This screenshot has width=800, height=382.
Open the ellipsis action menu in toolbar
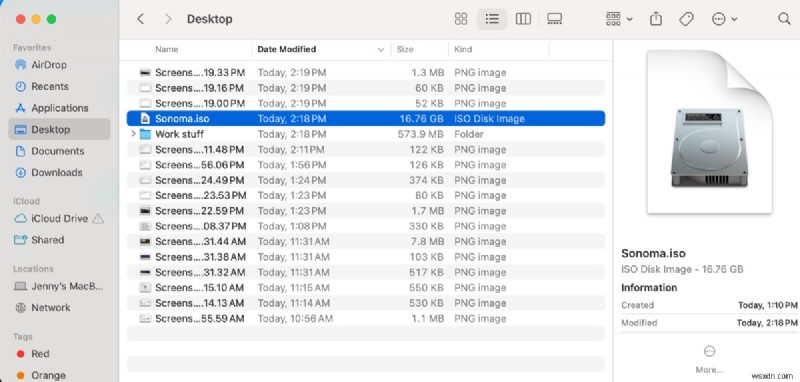[x=724, y=19]
